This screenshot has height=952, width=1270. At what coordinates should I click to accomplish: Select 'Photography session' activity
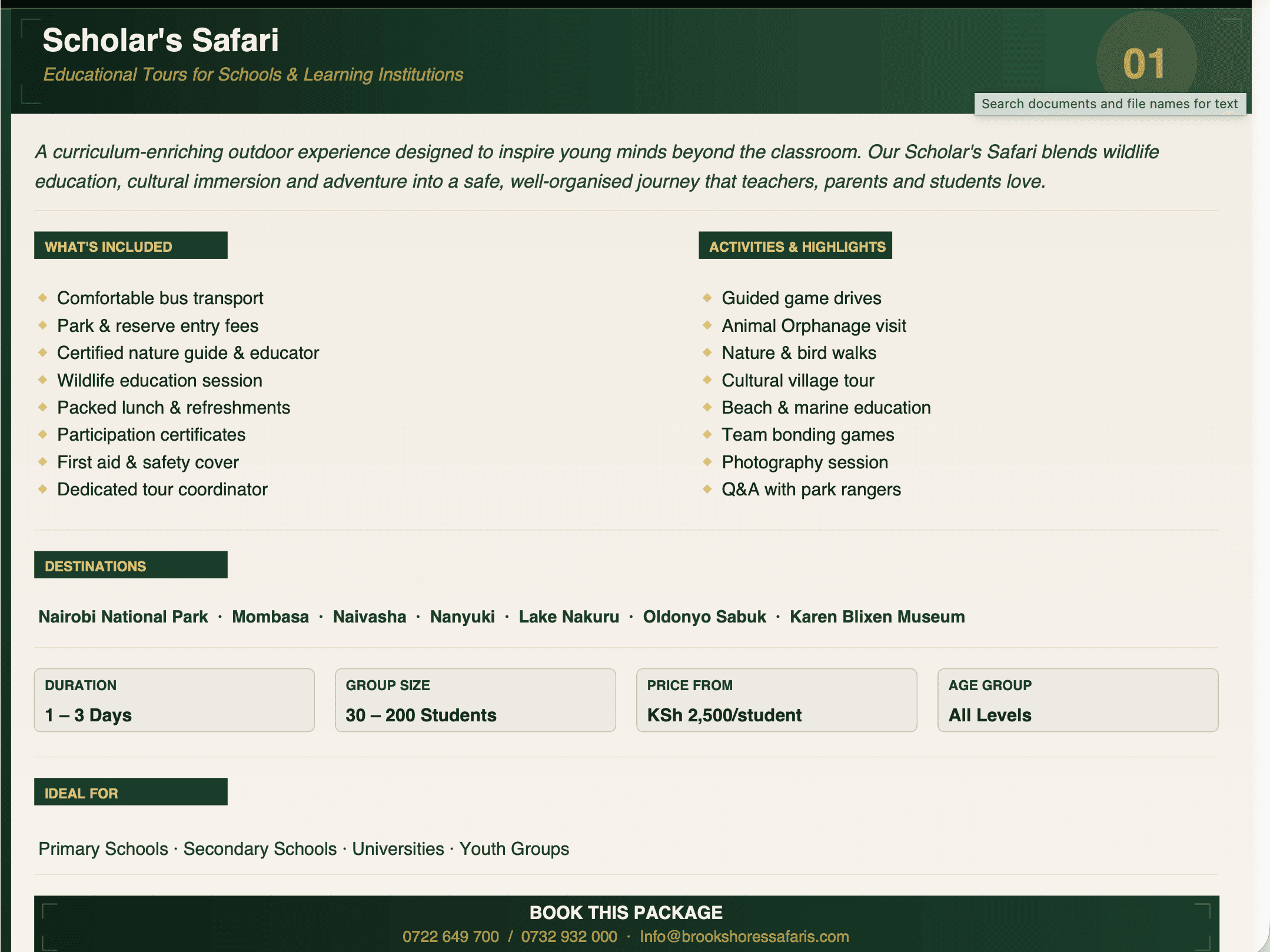[x=805, y=462]
